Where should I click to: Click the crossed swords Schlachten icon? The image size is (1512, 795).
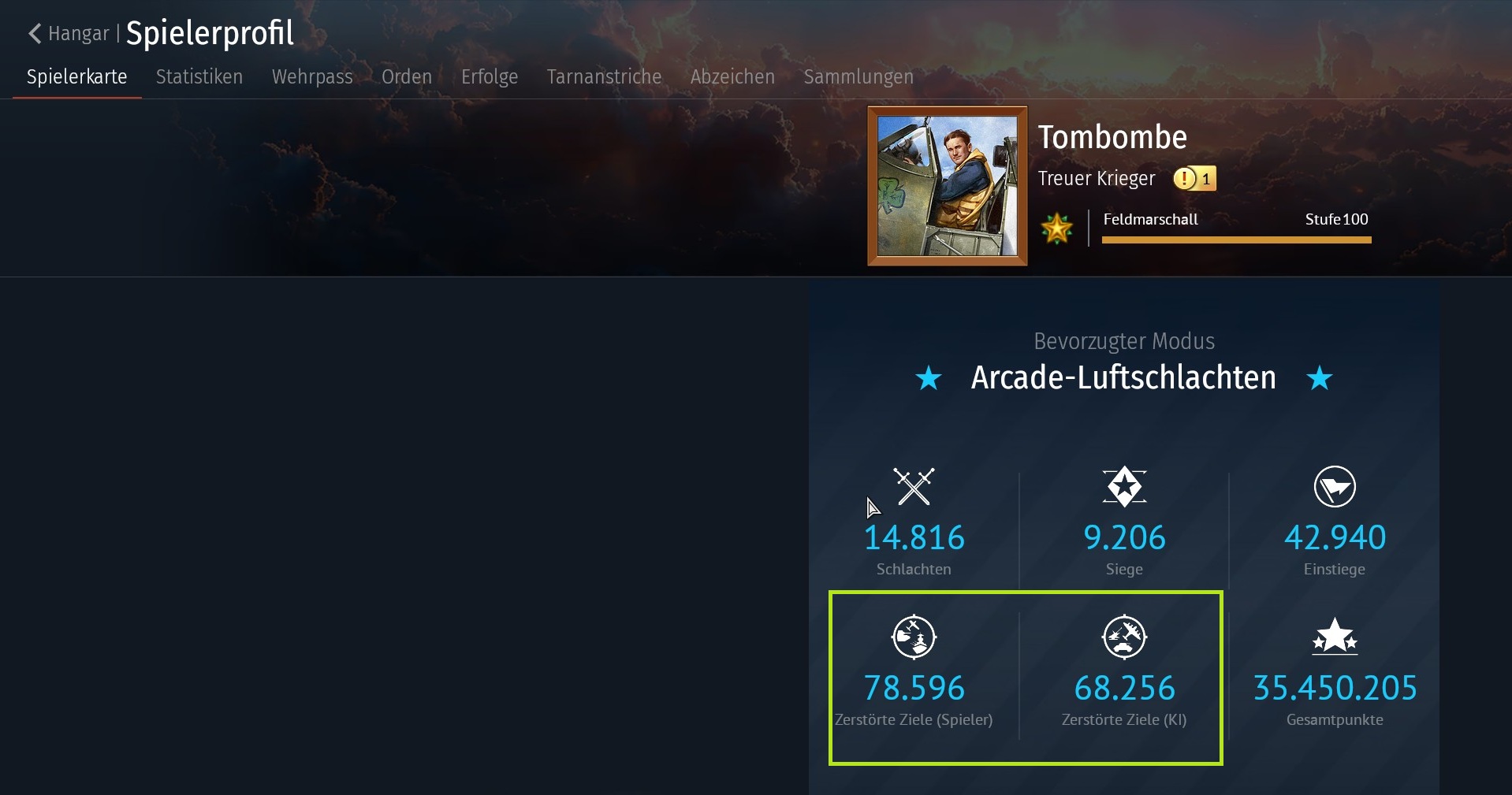914,486
